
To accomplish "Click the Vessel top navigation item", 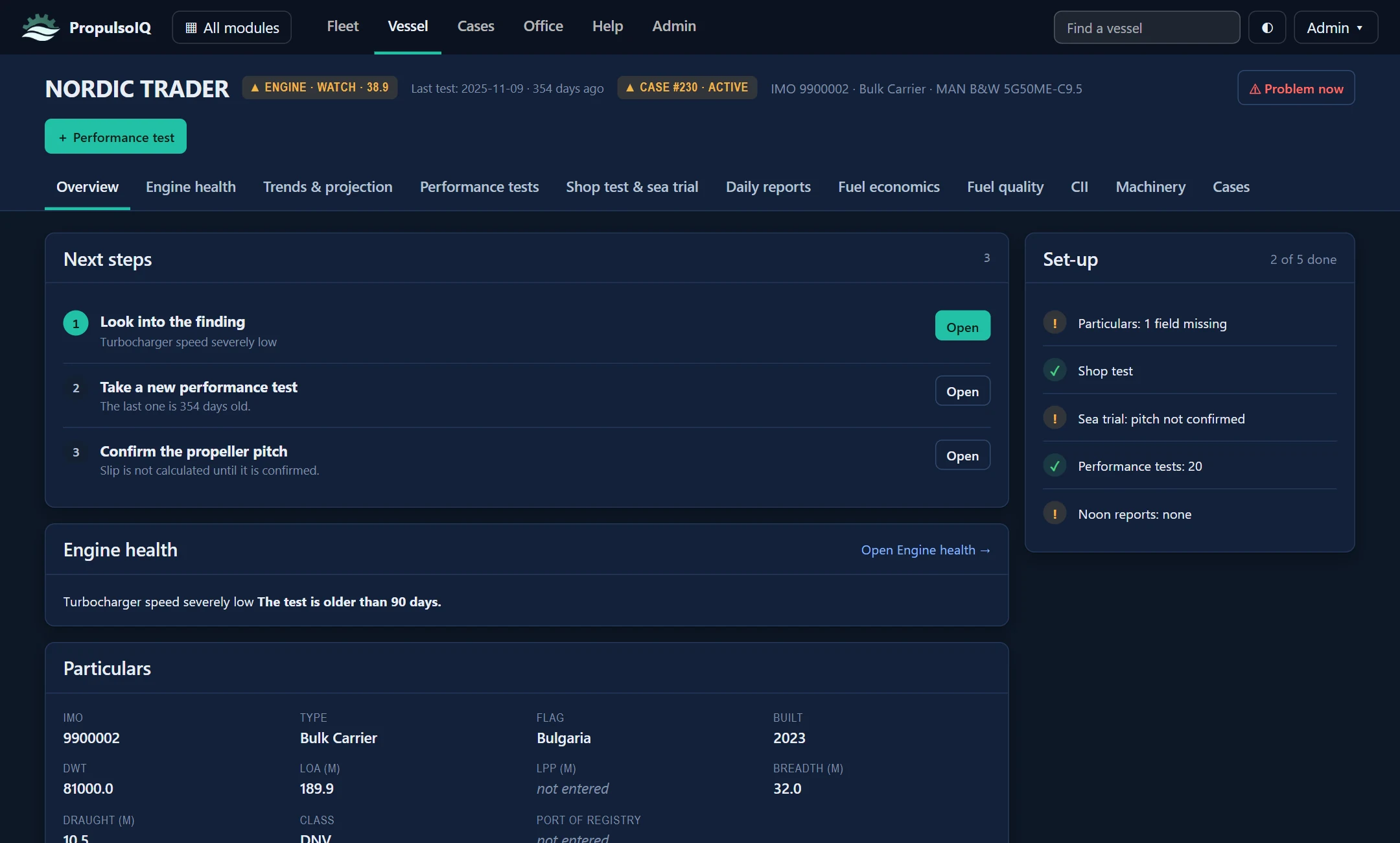I will coord(408,26).
